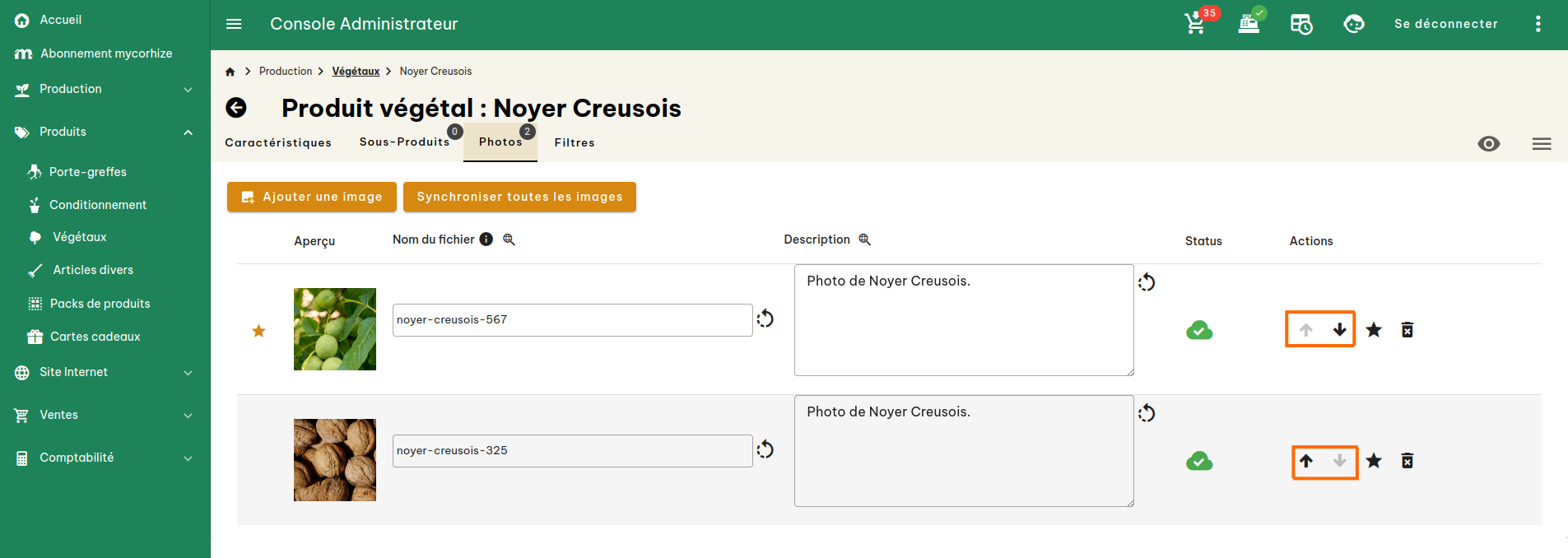1568x558 pixels.
Task: Click the cash register icon in header
Action: pos(1249,24)
